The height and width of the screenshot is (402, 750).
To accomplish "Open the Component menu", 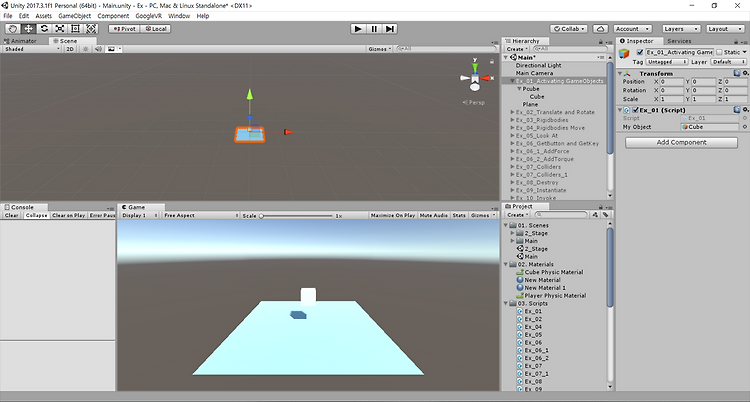I will click(113, 16).
